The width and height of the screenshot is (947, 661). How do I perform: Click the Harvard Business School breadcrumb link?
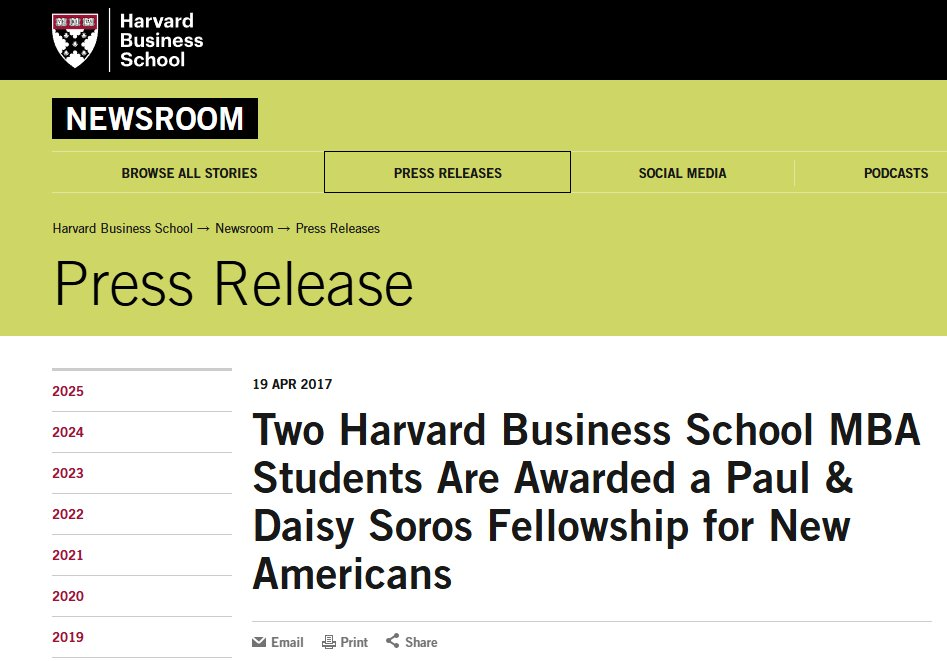[122, 228]
